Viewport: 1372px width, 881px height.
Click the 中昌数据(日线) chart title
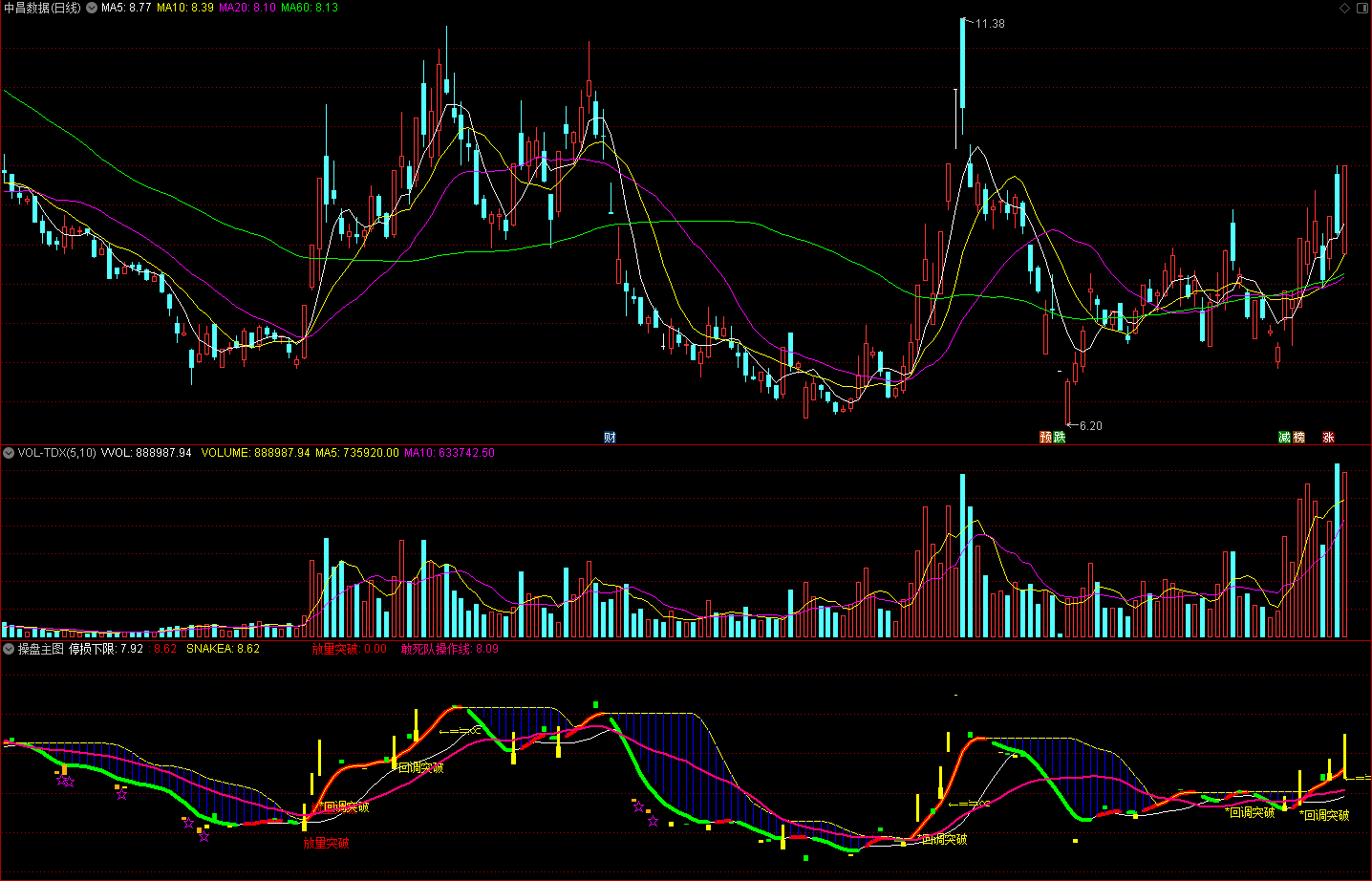pyautogui.click(x=44, y=8)
